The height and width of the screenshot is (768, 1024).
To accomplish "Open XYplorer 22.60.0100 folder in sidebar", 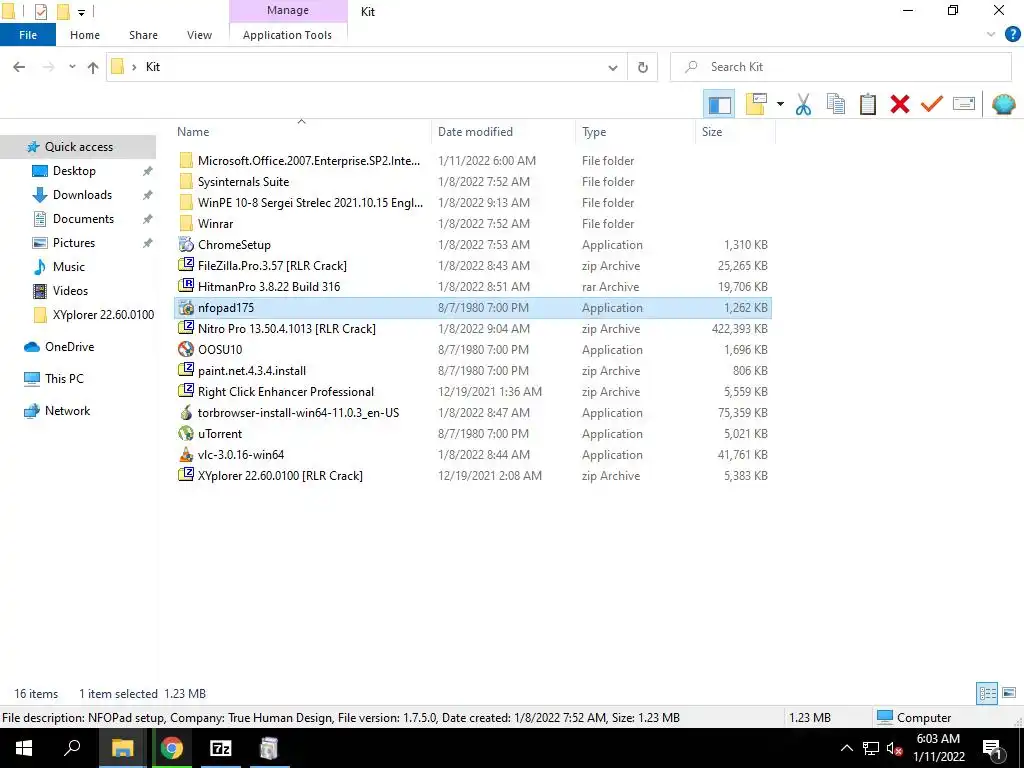I will pos(103,315).
